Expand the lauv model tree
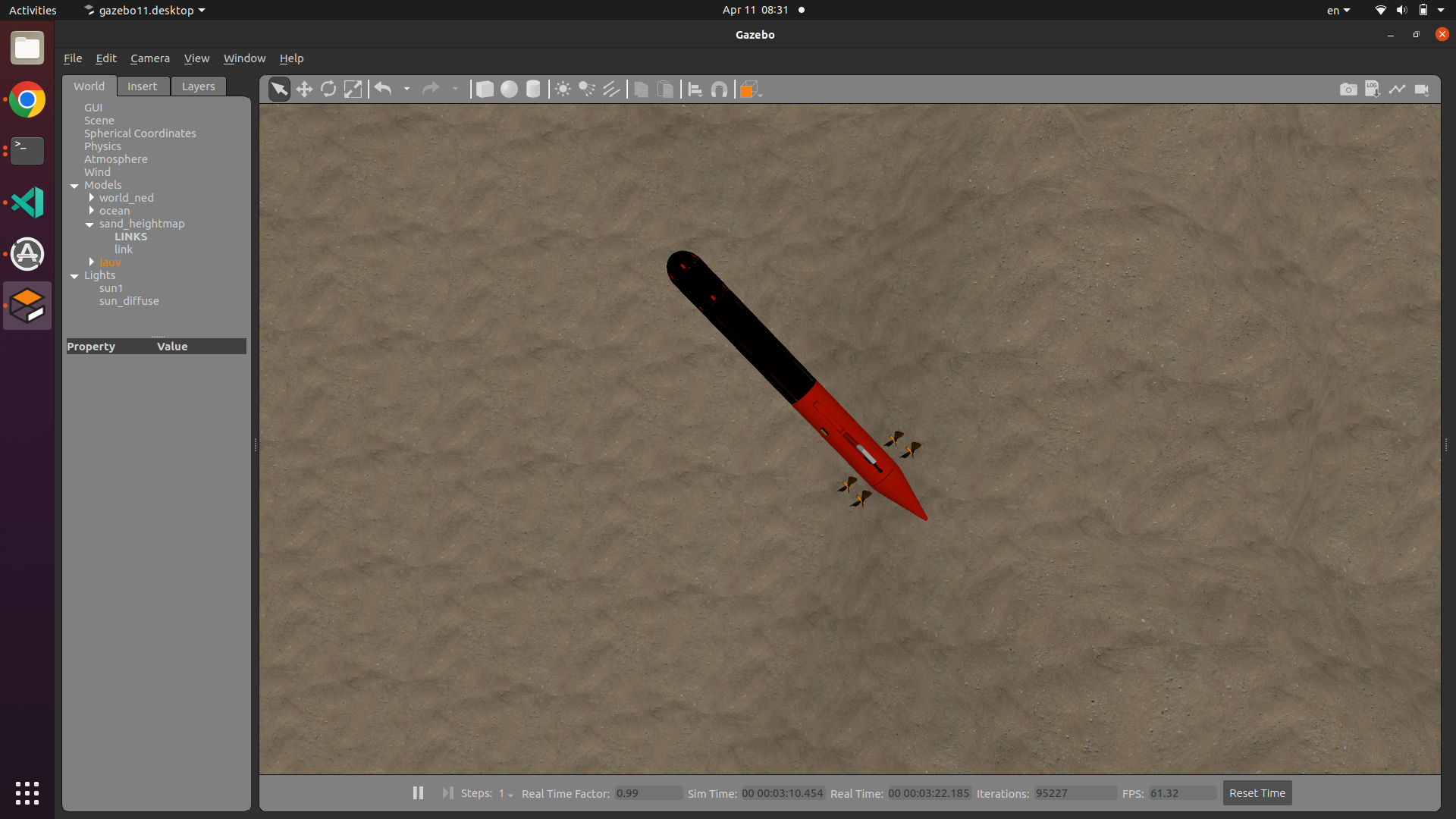The width and height of the screenshot is (1456, 819). point(92,262)
